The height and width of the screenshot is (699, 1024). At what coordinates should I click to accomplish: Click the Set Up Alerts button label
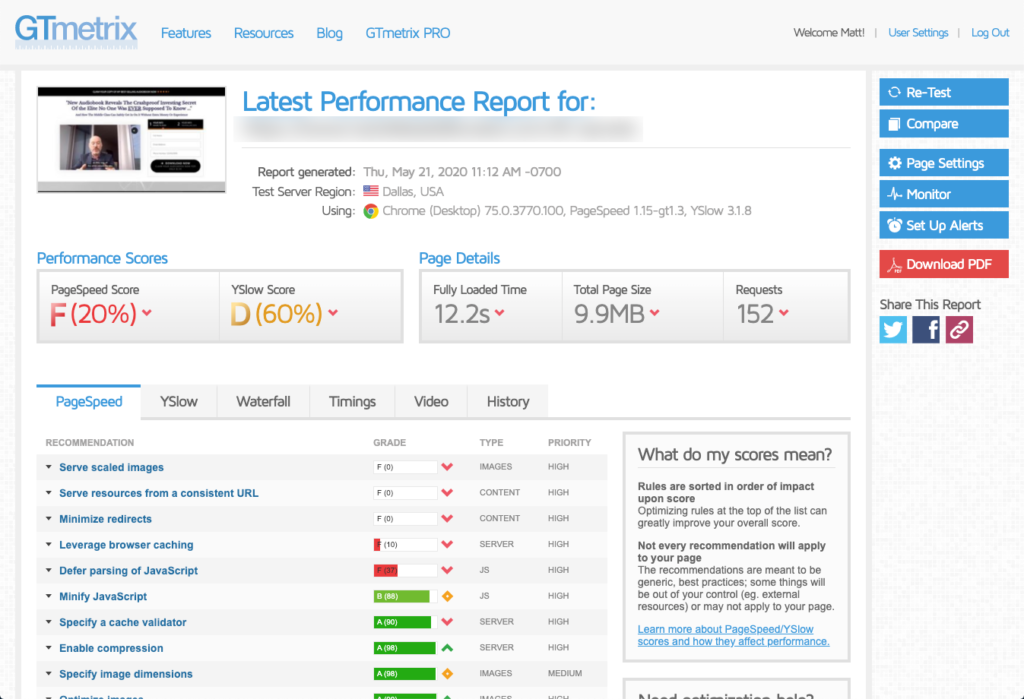pos(944,225)
